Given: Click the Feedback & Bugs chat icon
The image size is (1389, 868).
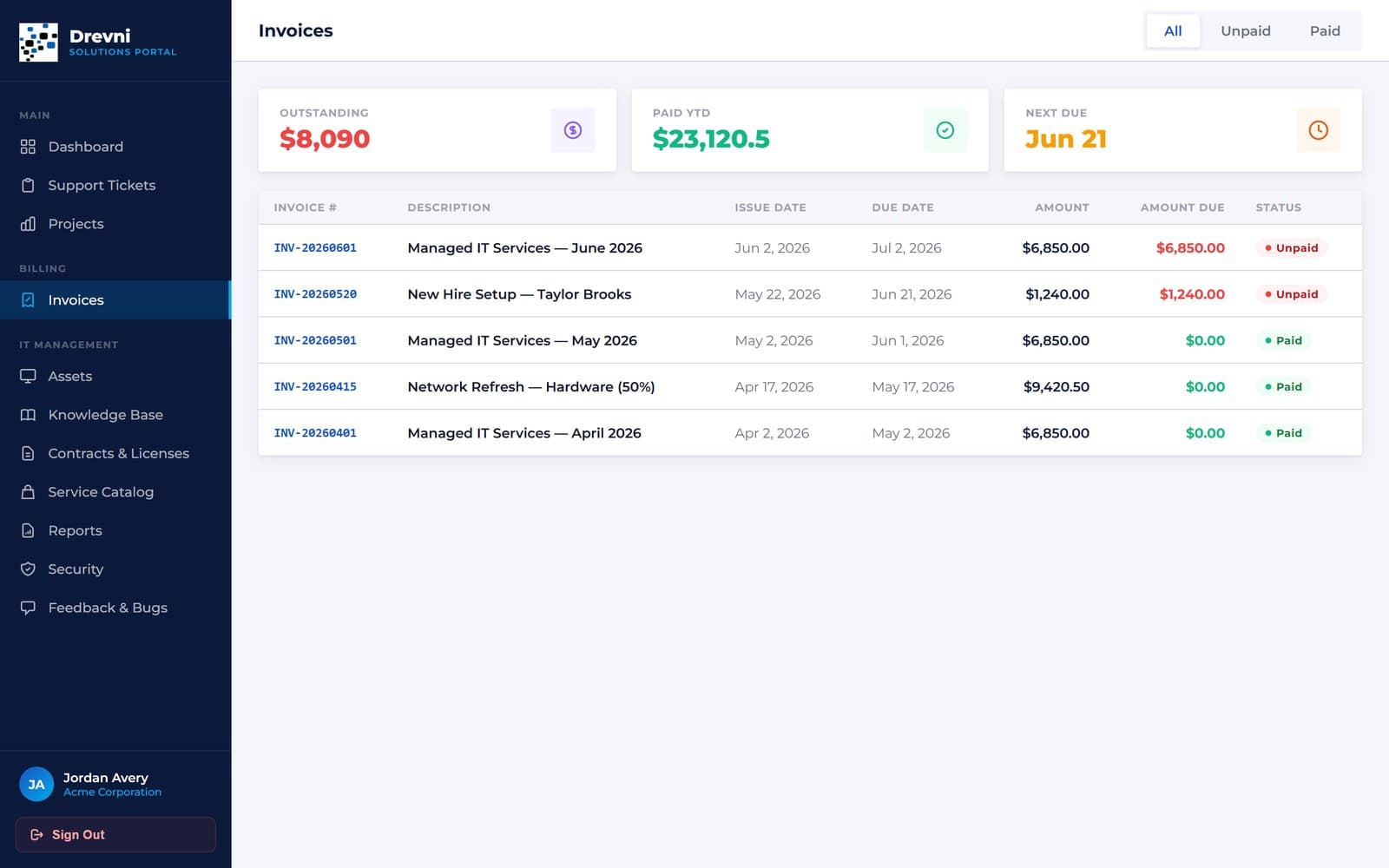Looking at the screenshot, I should coord(28,608).
